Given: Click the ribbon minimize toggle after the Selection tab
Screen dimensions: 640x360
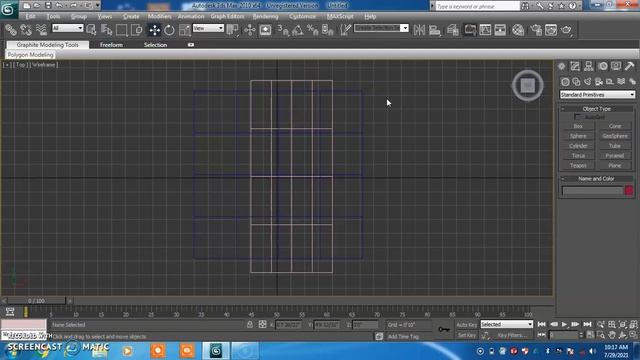Looking at the screenshot, I should [191, 45].
